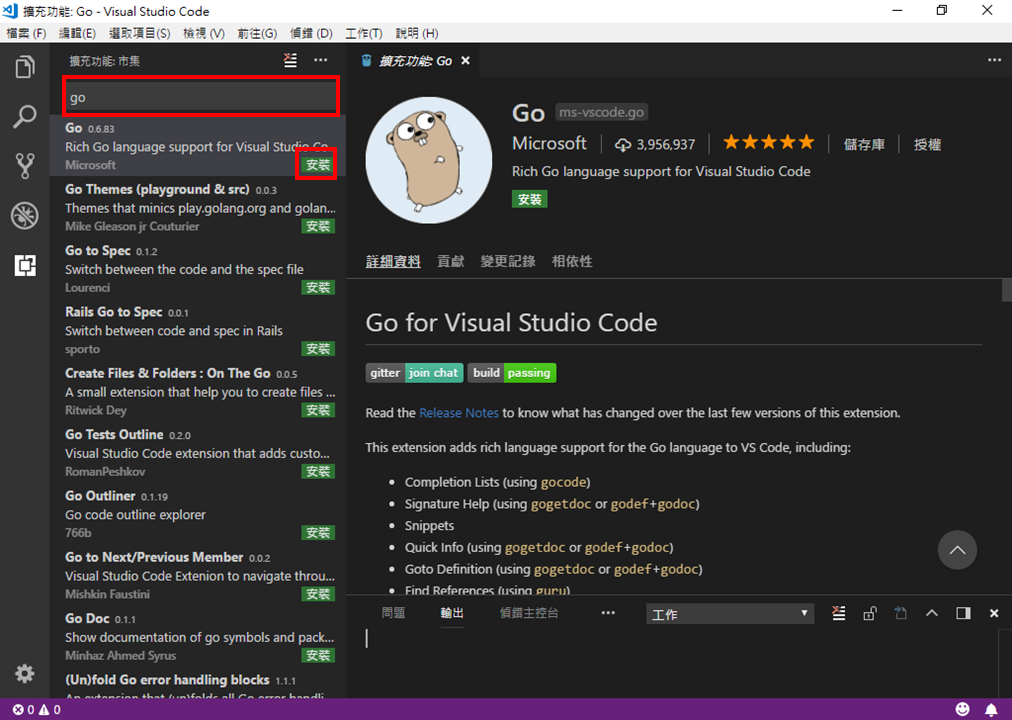
Task: Switch to the 變更記錄 tab
Action: (x=508, y=261)
